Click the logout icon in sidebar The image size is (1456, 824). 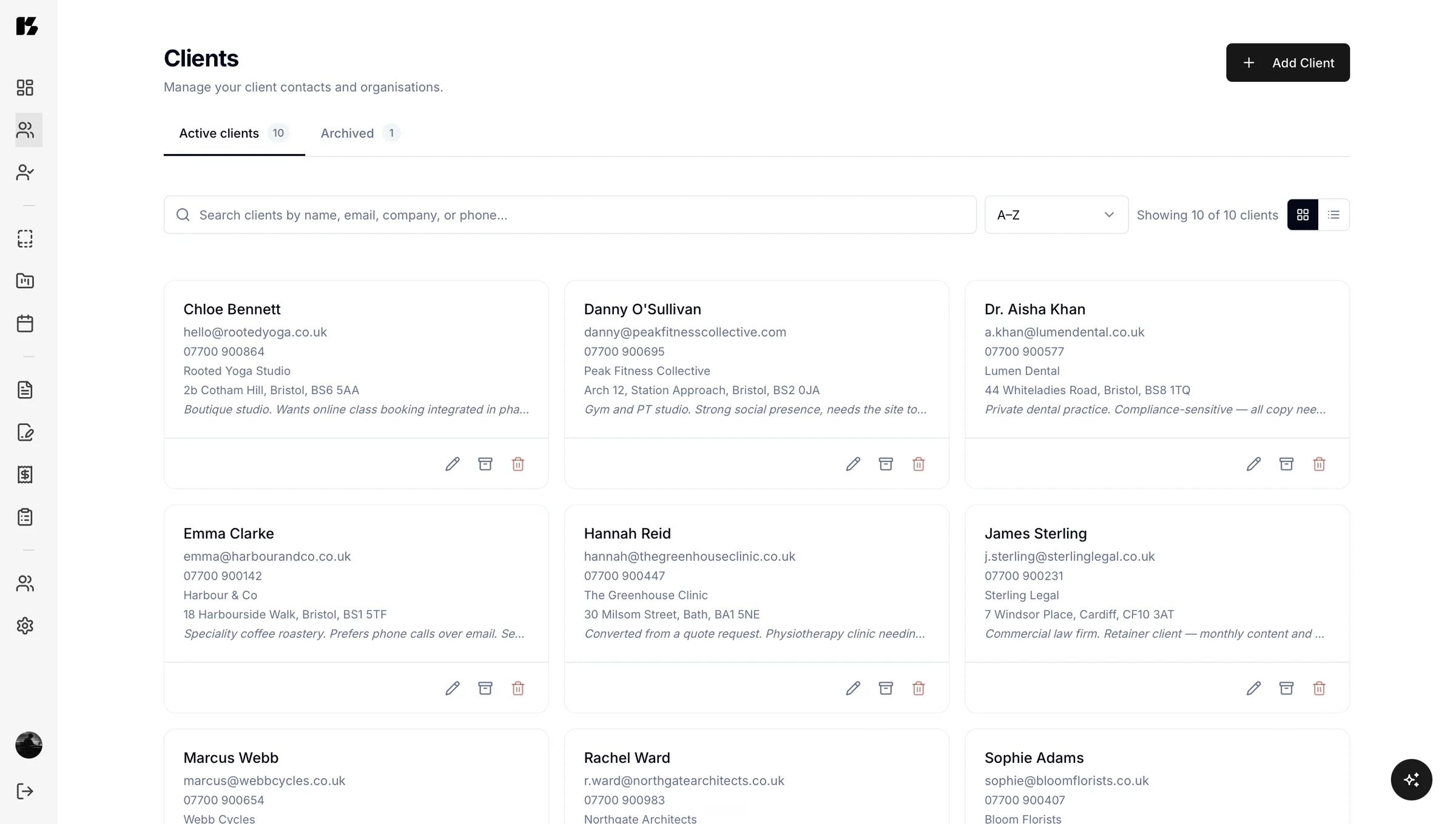coord(25,791)
